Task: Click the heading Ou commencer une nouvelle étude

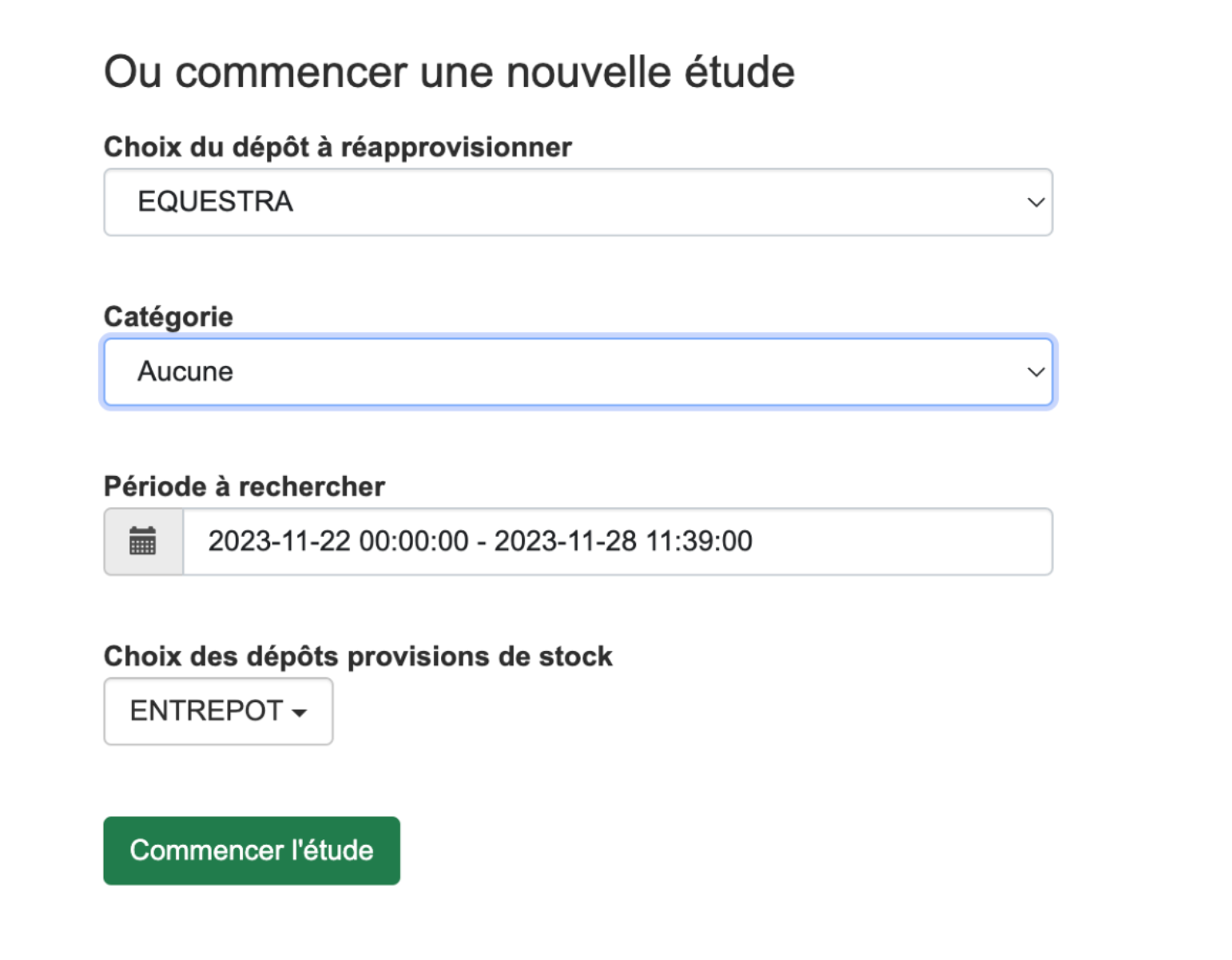Action: [x=449, y=72]
